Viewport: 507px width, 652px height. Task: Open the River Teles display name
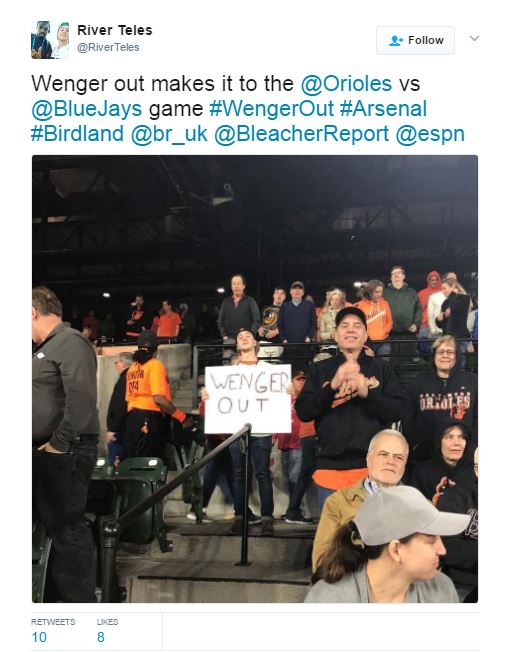115,30
